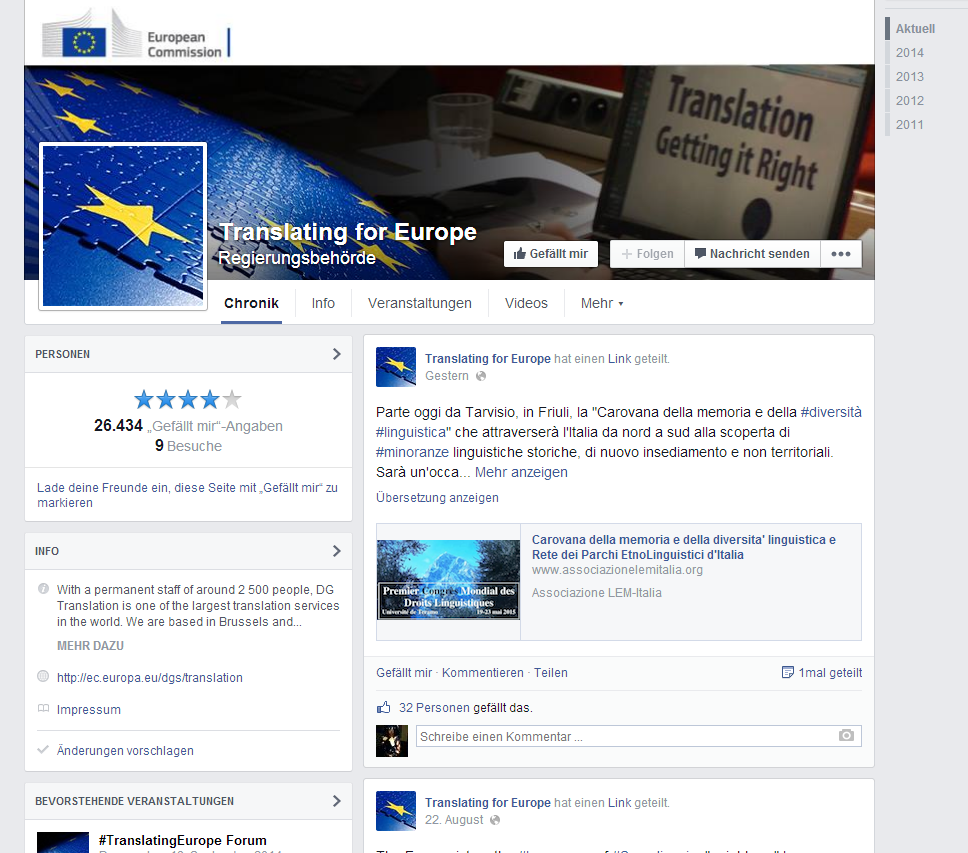Click Gefällt mir under the post

click(404, 673)
